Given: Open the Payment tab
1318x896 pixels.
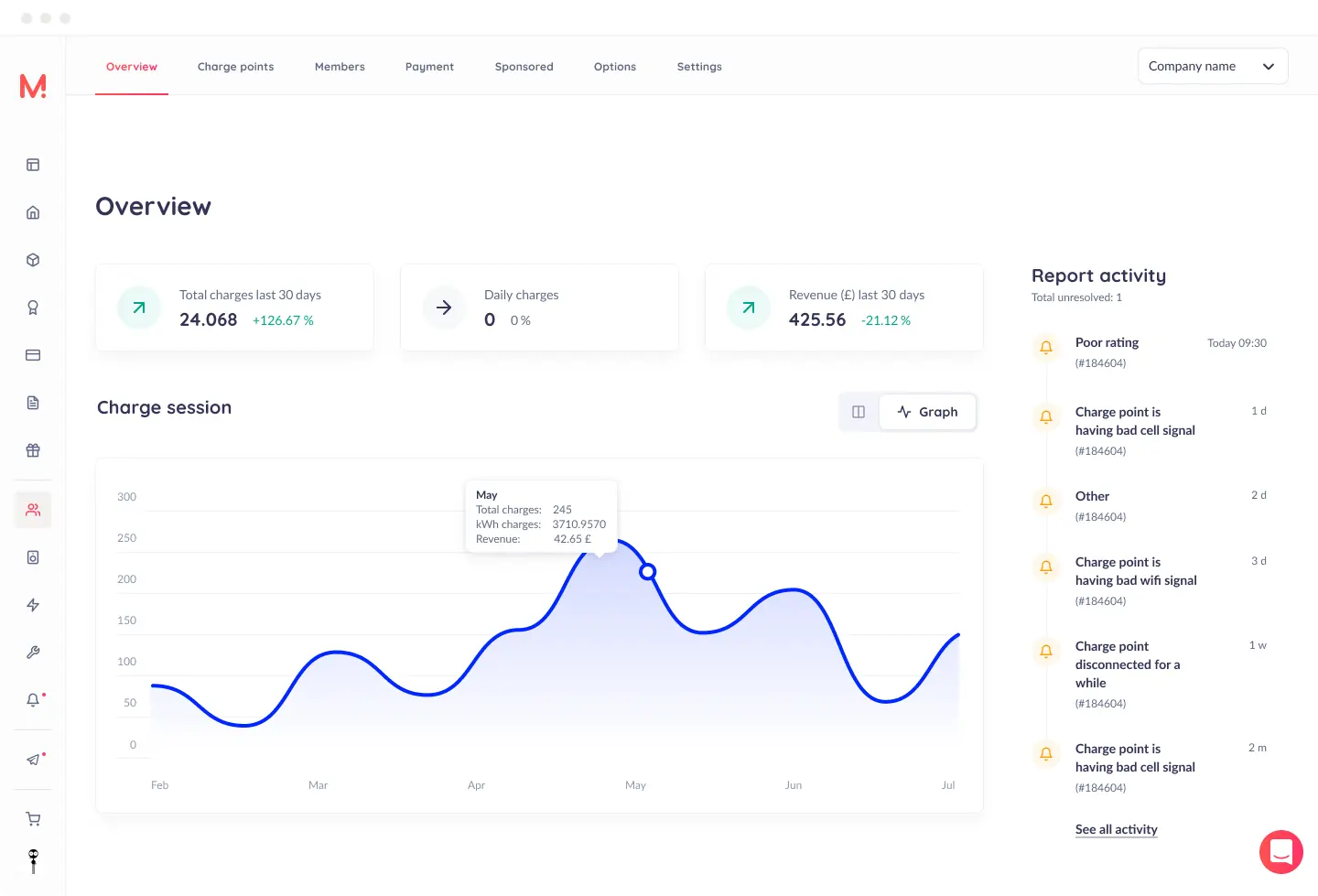Looking at the screenshot, I should 429,67.
